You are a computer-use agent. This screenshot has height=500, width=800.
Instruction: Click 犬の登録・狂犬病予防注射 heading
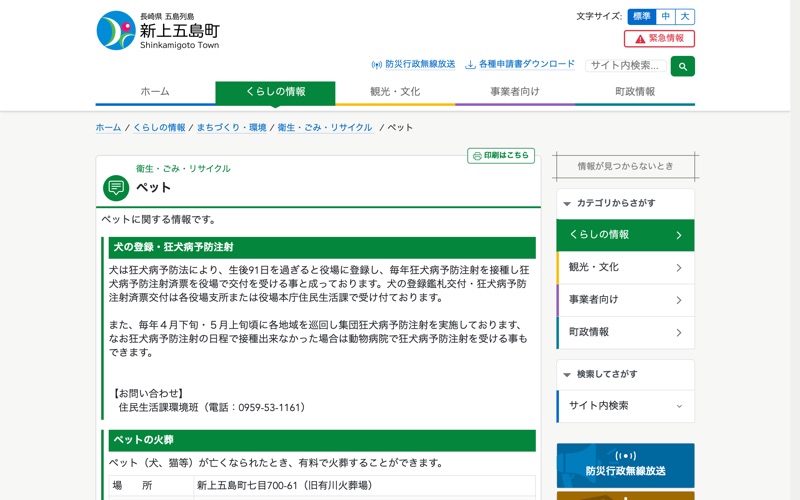[x=322, y=247]
